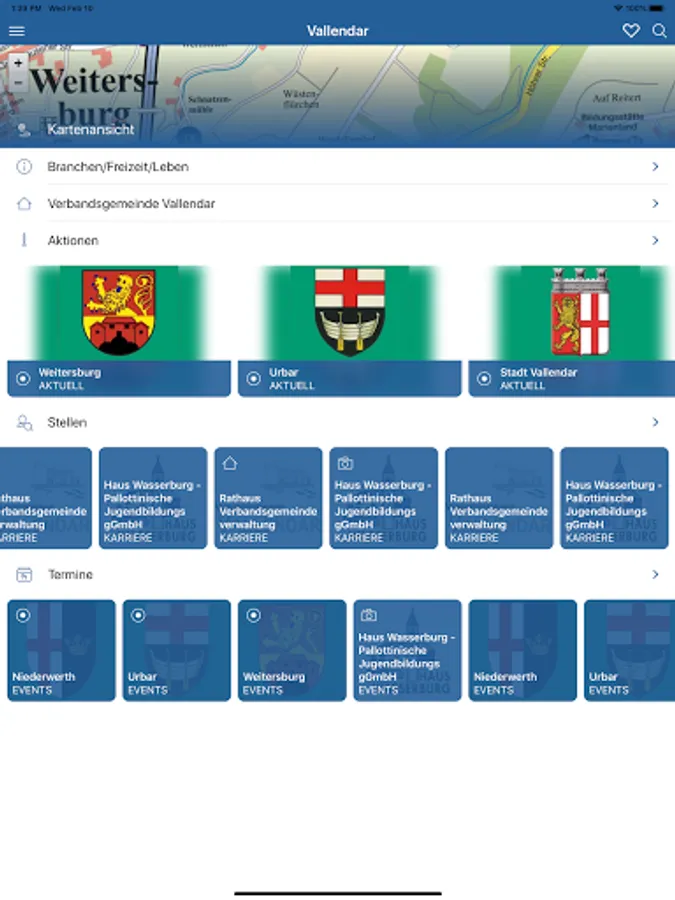Click the calendar icon beside Termine
Viewport: 675px width, 900px height.
pos(24,575)
